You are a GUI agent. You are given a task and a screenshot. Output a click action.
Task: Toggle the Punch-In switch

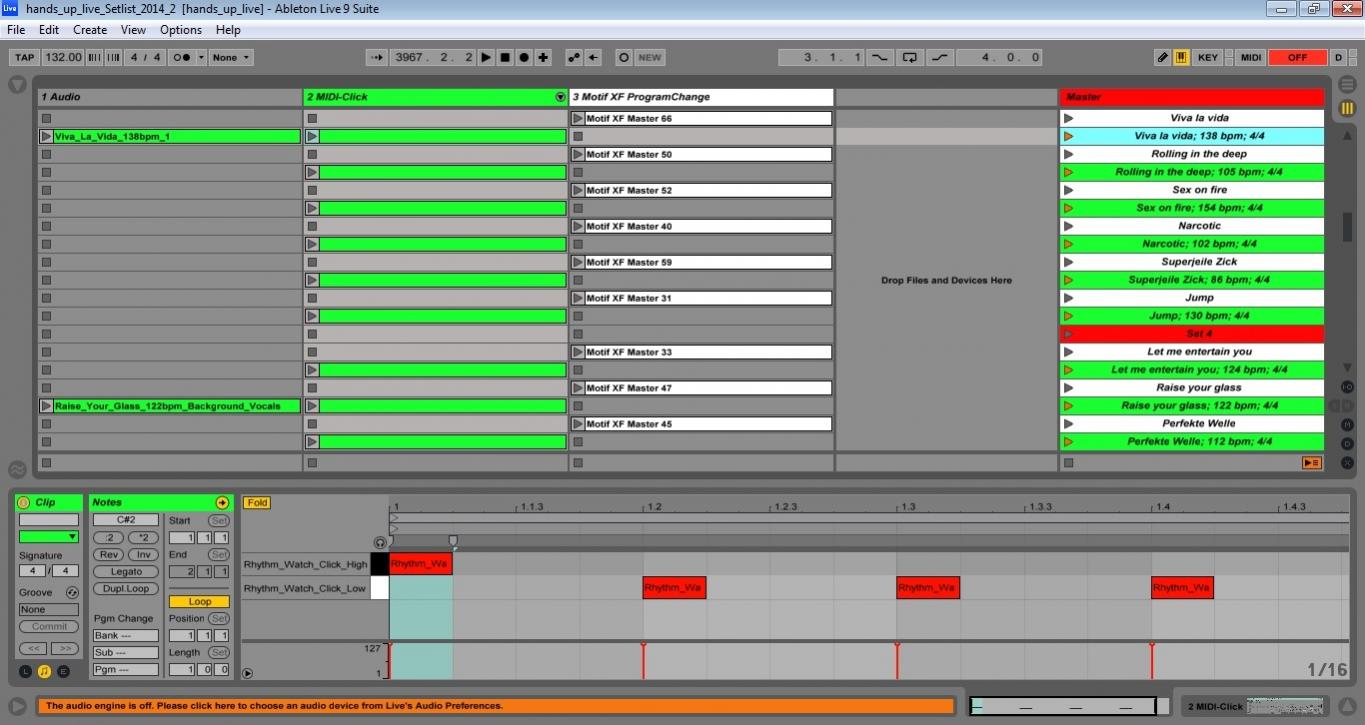tap(880, 57)
